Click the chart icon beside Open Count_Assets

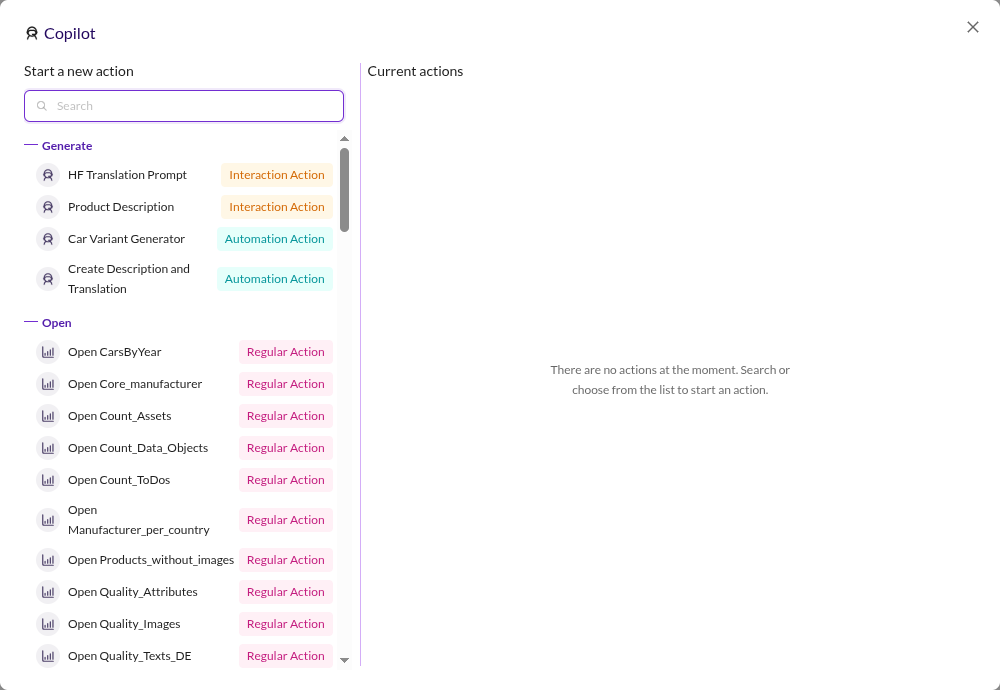click(x=48, y=416)
